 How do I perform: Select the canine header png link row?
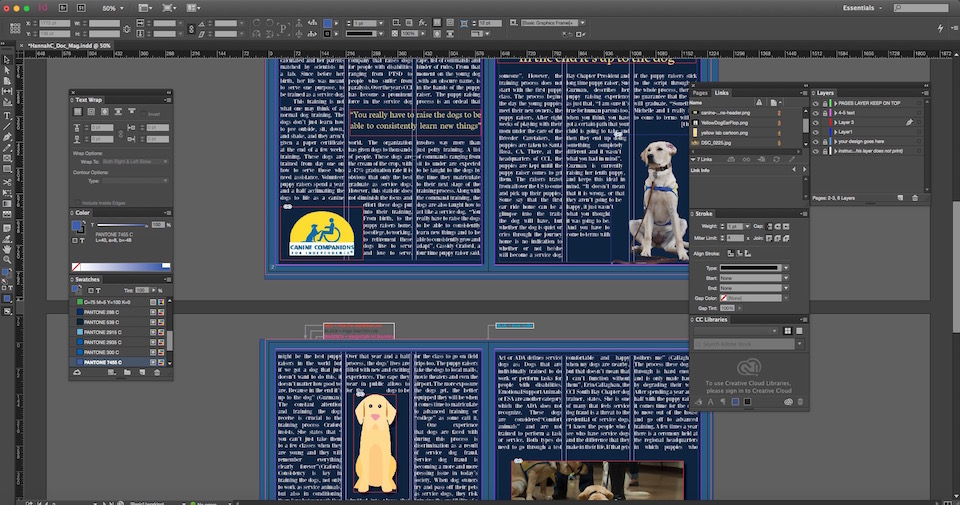[x=745, y=113]
